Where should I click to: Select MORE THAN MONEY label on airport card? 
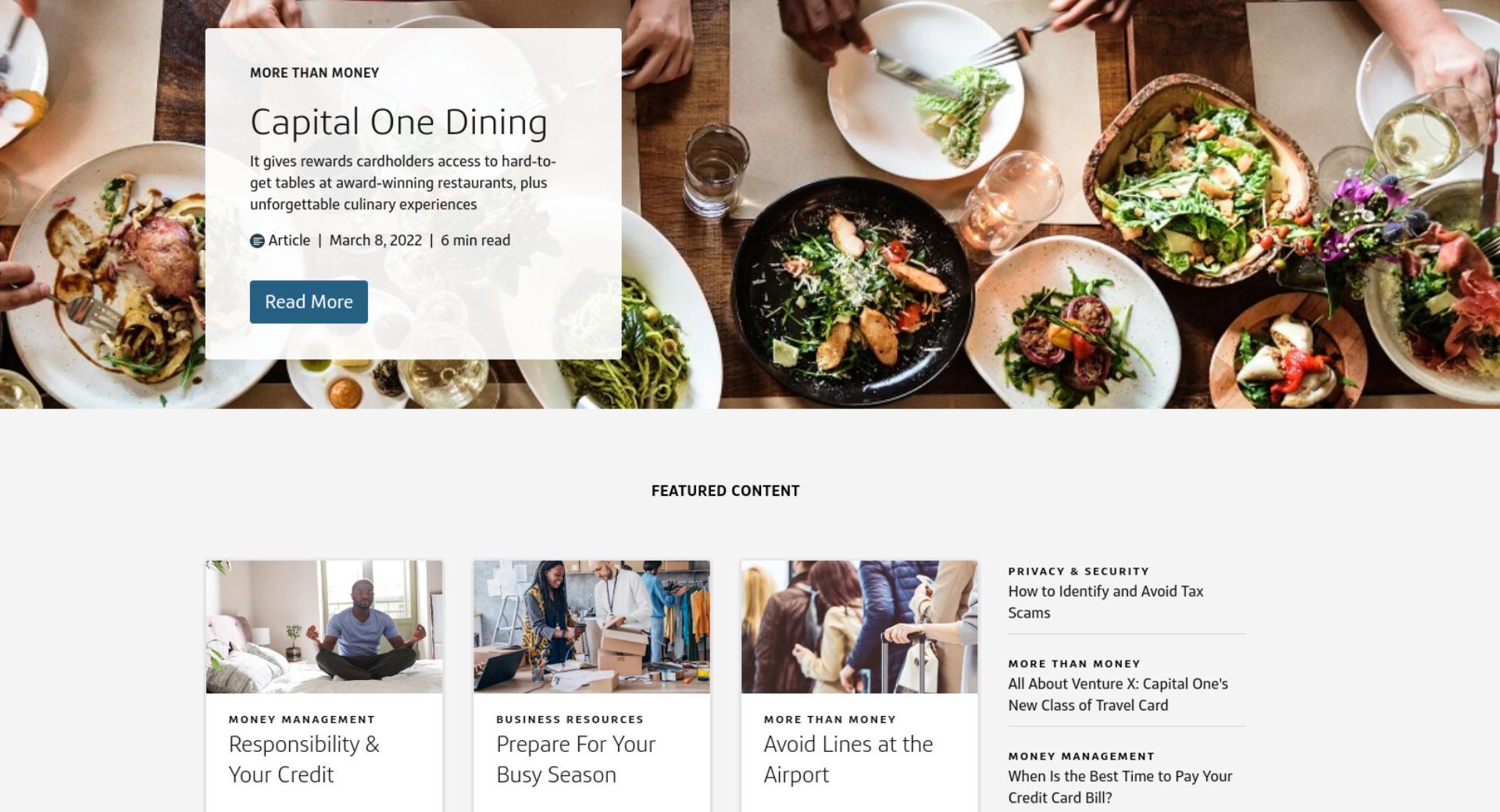830,720
